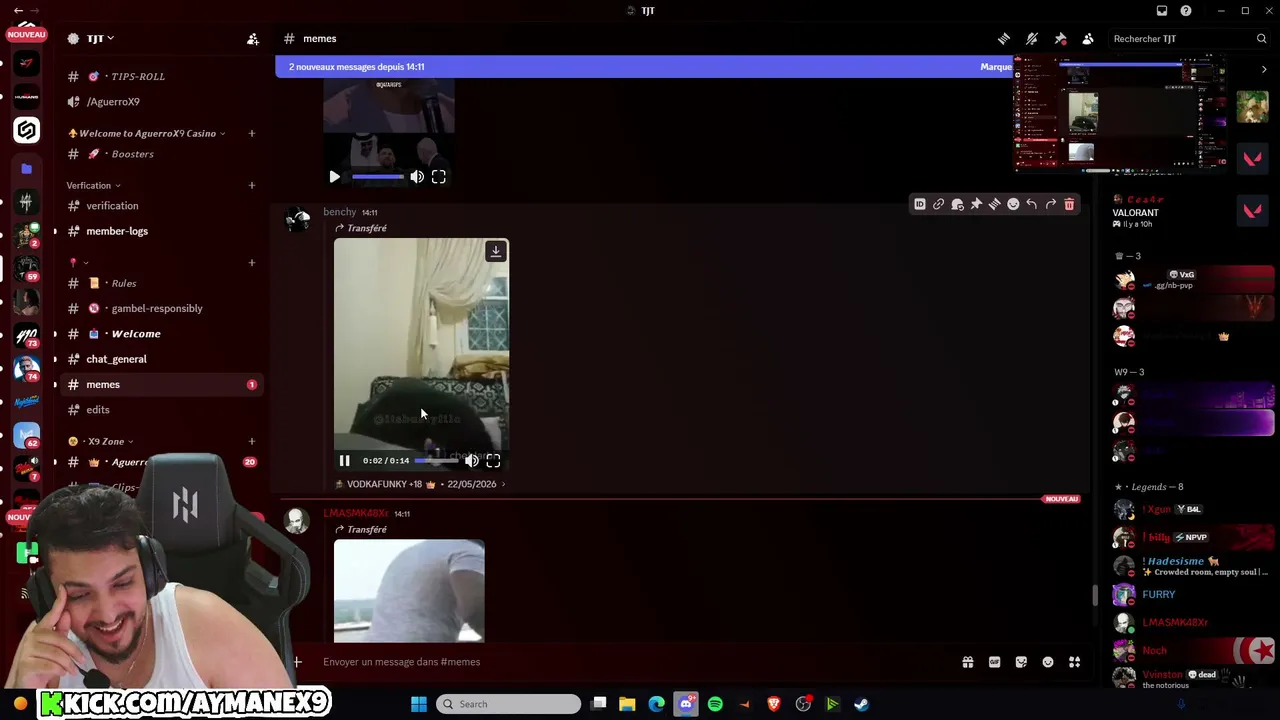This screenshot has width=1280, height=720.
Task: Open the Rules channel
Action: 124,283
